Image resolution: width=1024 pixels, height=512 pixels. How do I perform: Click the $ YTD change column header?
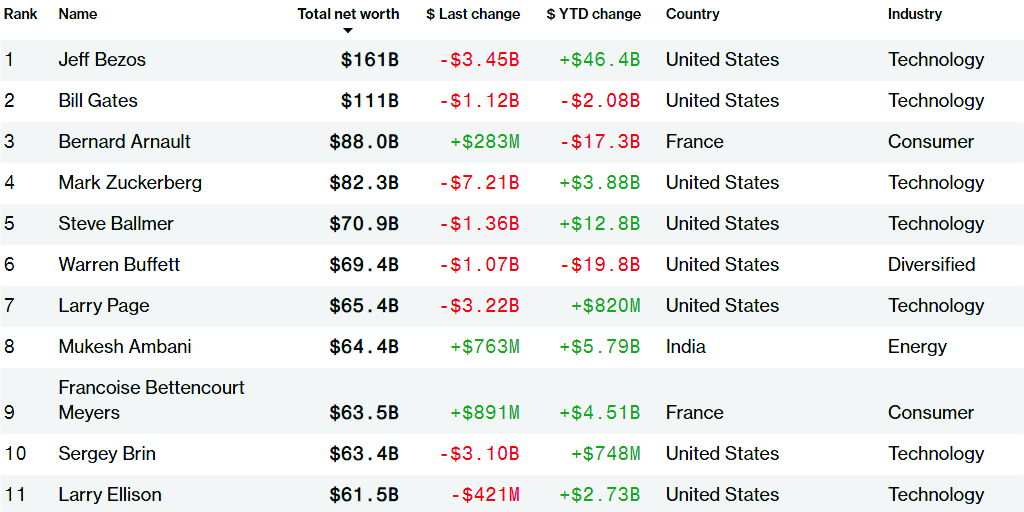(x=593, y=14)
